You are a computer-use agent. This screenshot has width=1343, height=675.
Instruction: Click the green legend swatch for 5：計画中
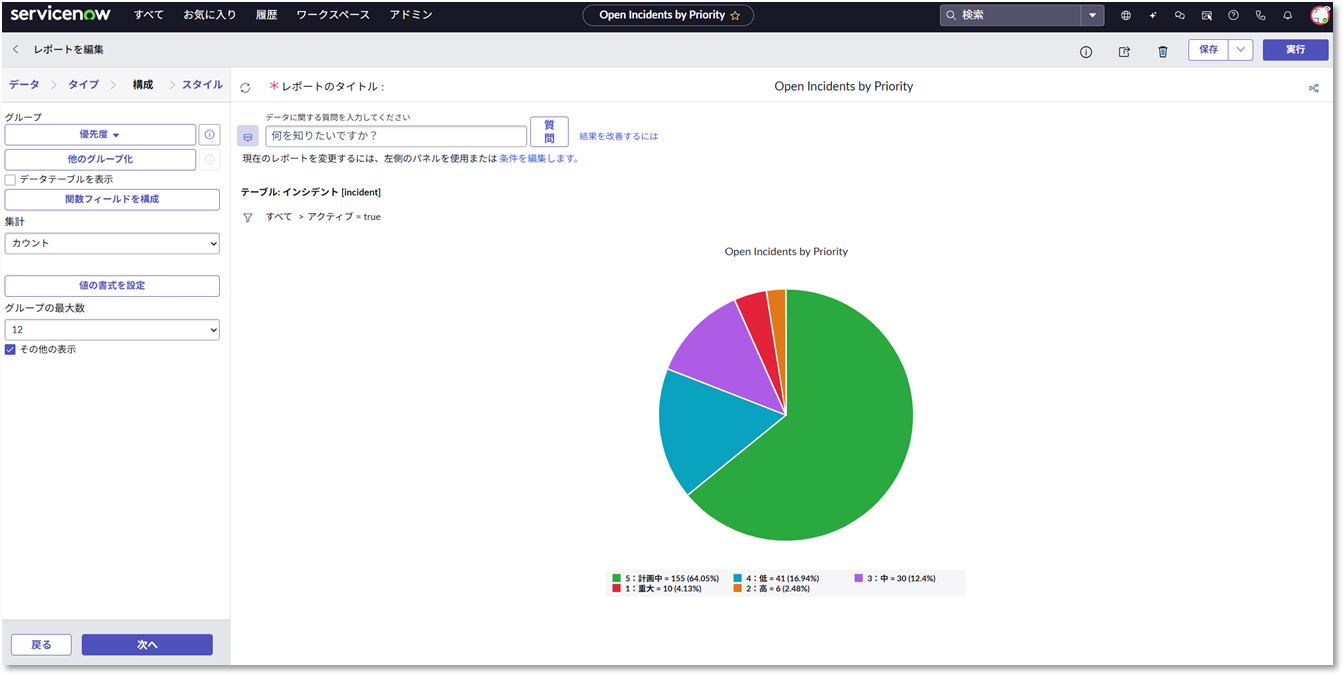click(x=617, y=578)
